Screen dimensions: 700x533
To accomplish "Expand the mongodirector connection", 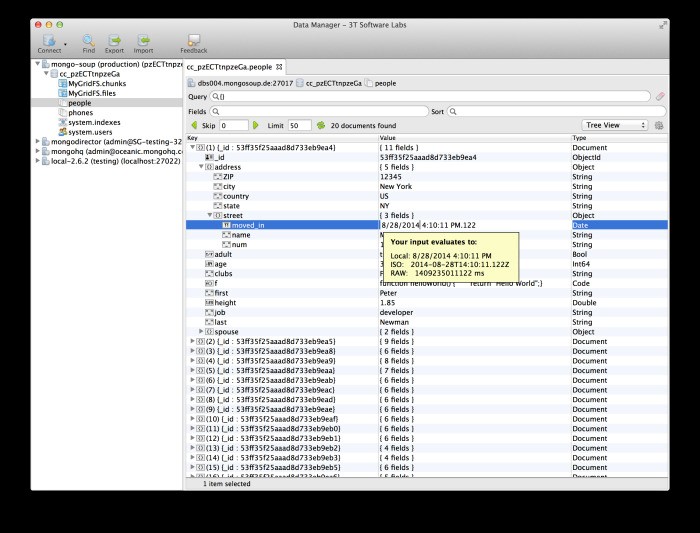I will [x=38, y=142].
